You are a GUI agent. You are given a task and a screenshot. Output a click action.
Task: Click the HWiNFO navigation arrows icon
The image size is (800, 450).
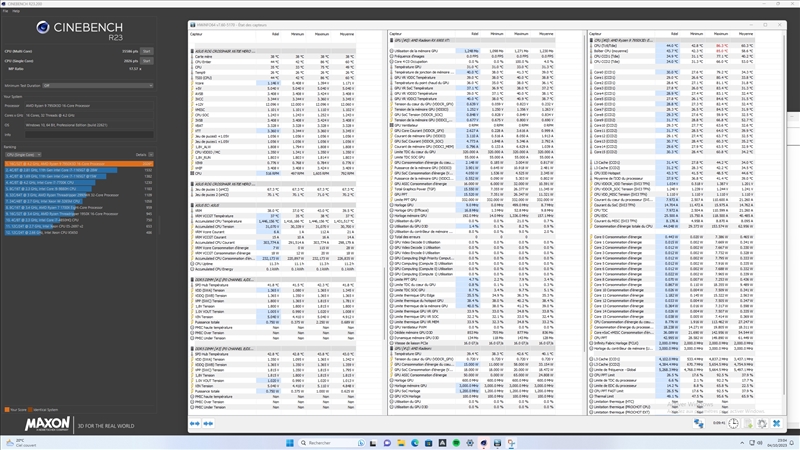196,423
